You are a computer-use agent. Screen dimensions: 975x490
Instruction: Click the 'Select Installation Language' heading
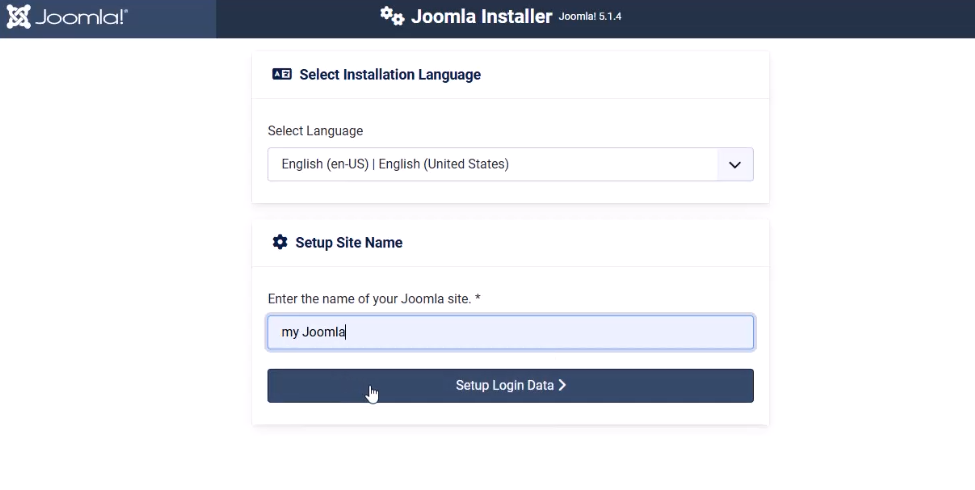(390, 75)
